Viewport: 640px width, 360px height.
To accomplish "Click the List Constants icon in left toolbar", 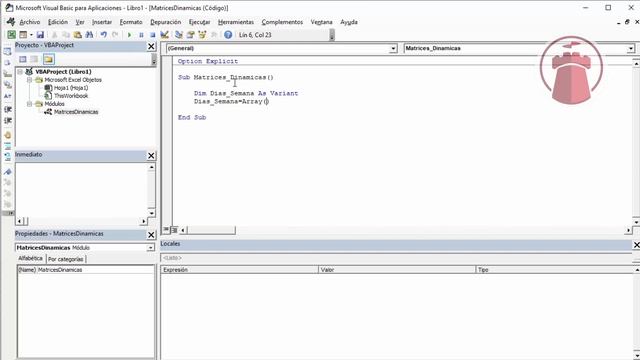I will 7,62.
